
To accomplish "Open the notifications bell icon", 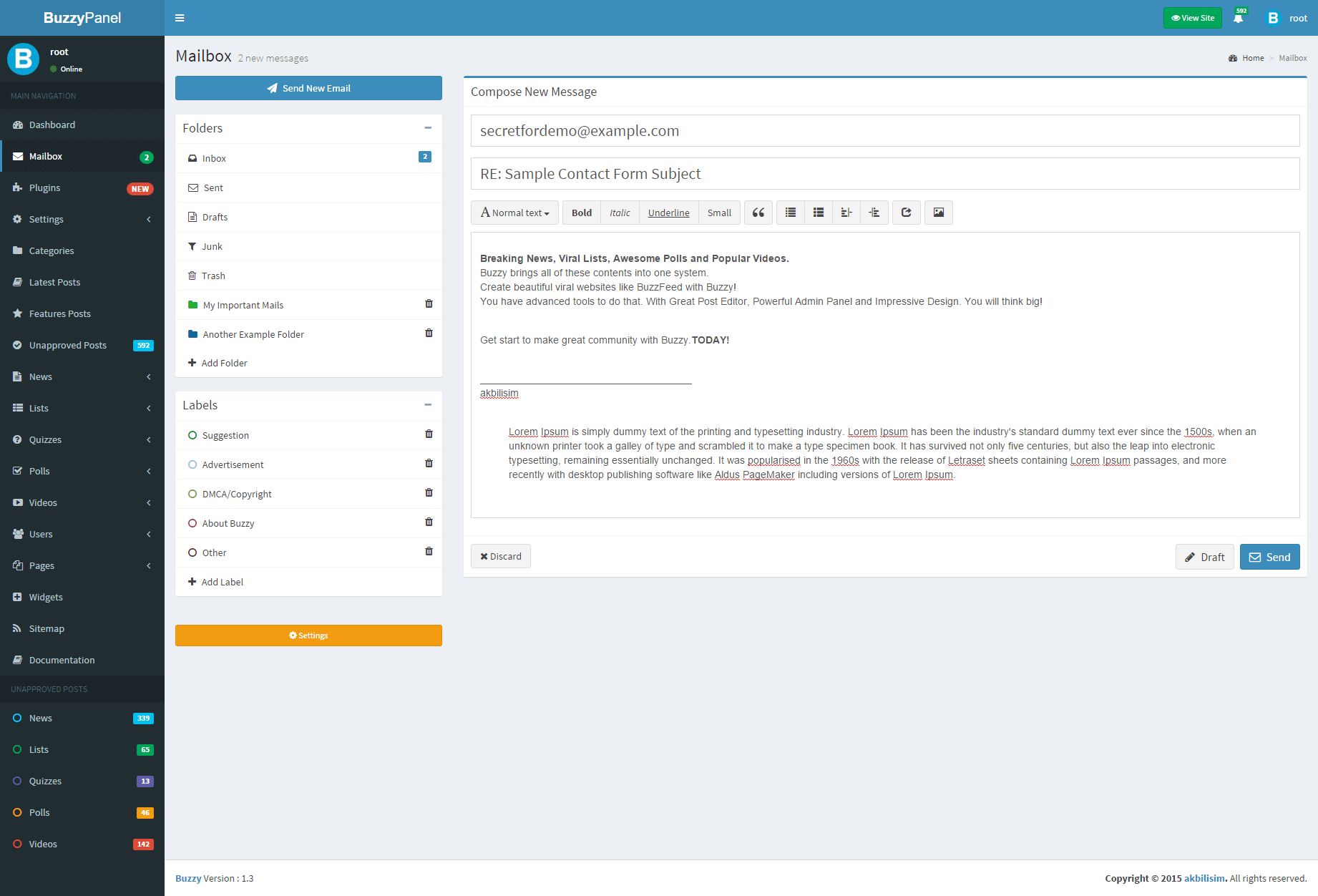I will pyautogui.click(x=1238, y=19).
